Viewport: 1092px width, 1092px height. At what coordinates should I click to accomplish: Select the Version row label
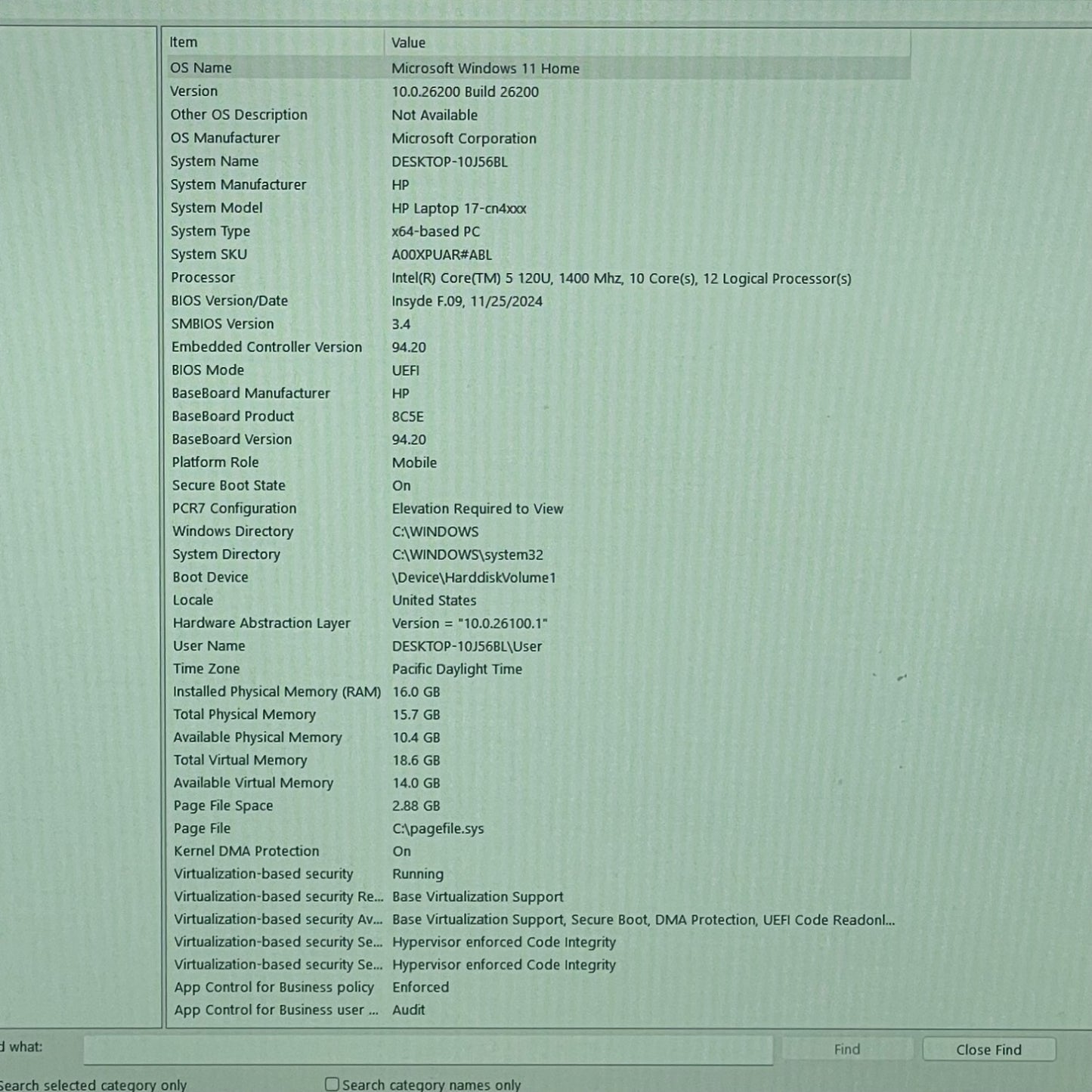tap(193, 91)
